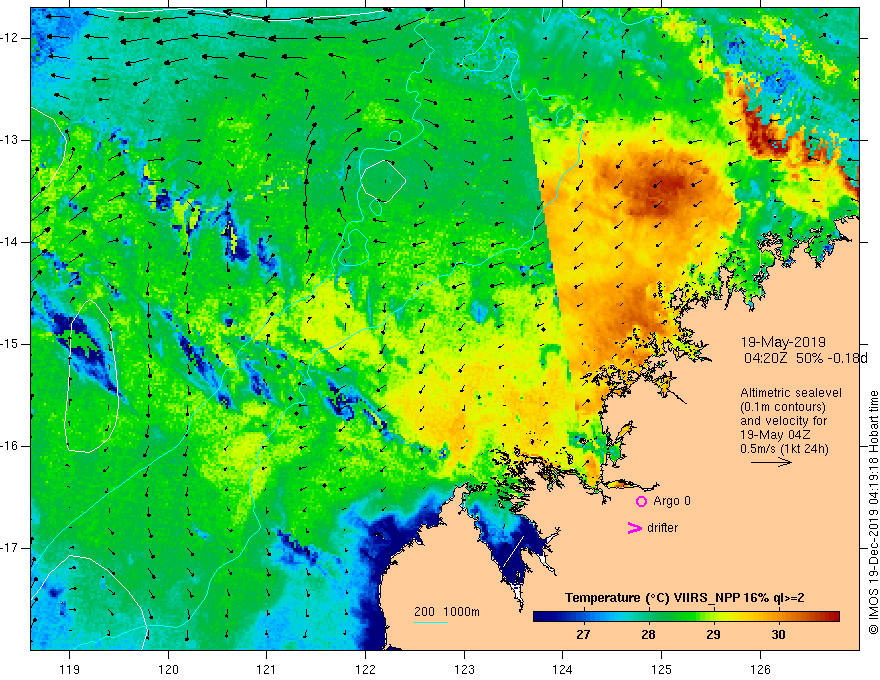880x680 pixels.
Task: Click the '0.5m/s (1kt 24h)' text
Action: tap(784, 449)
